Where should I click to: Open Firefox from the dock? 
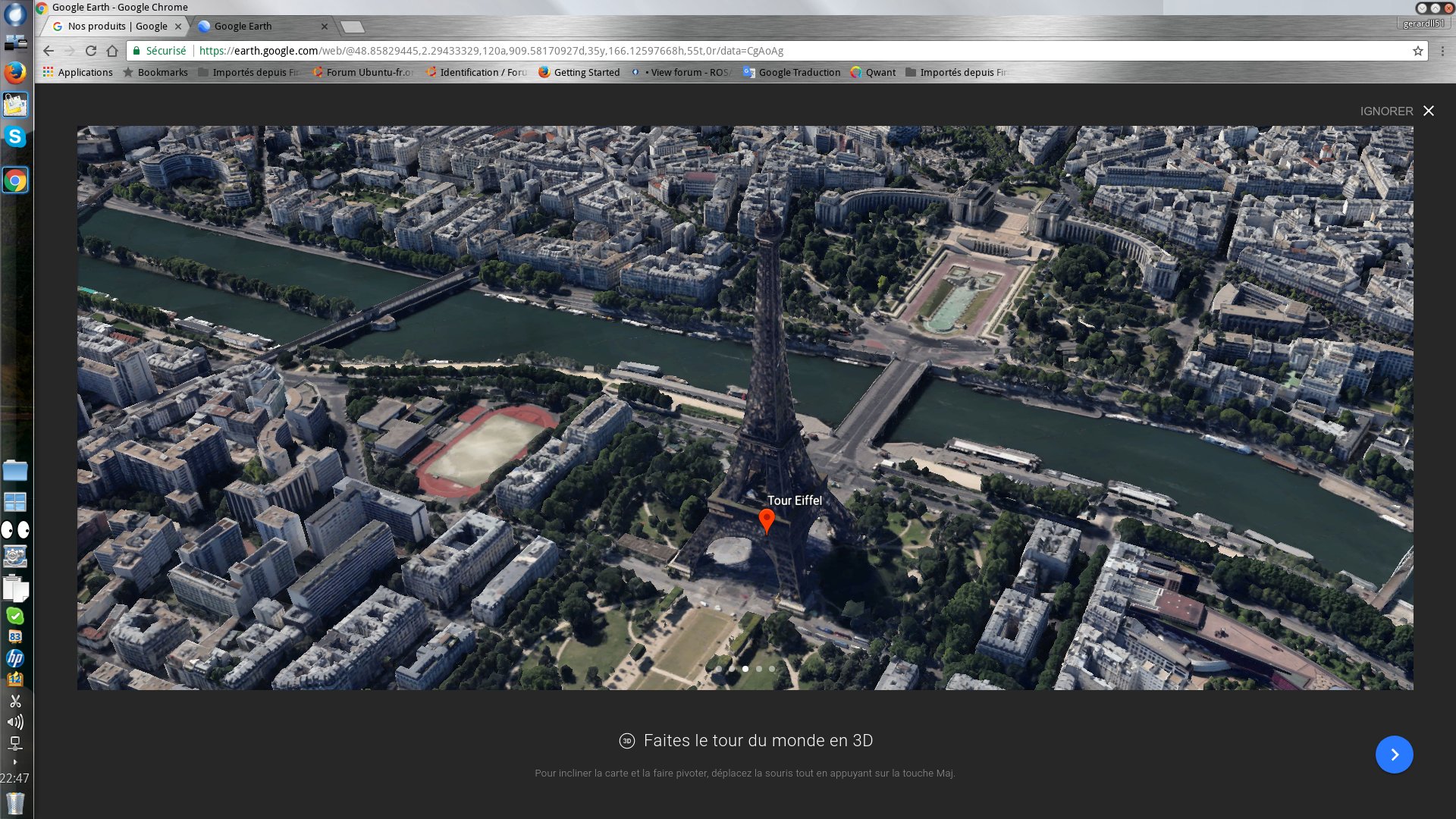click(x=15, y=73)
